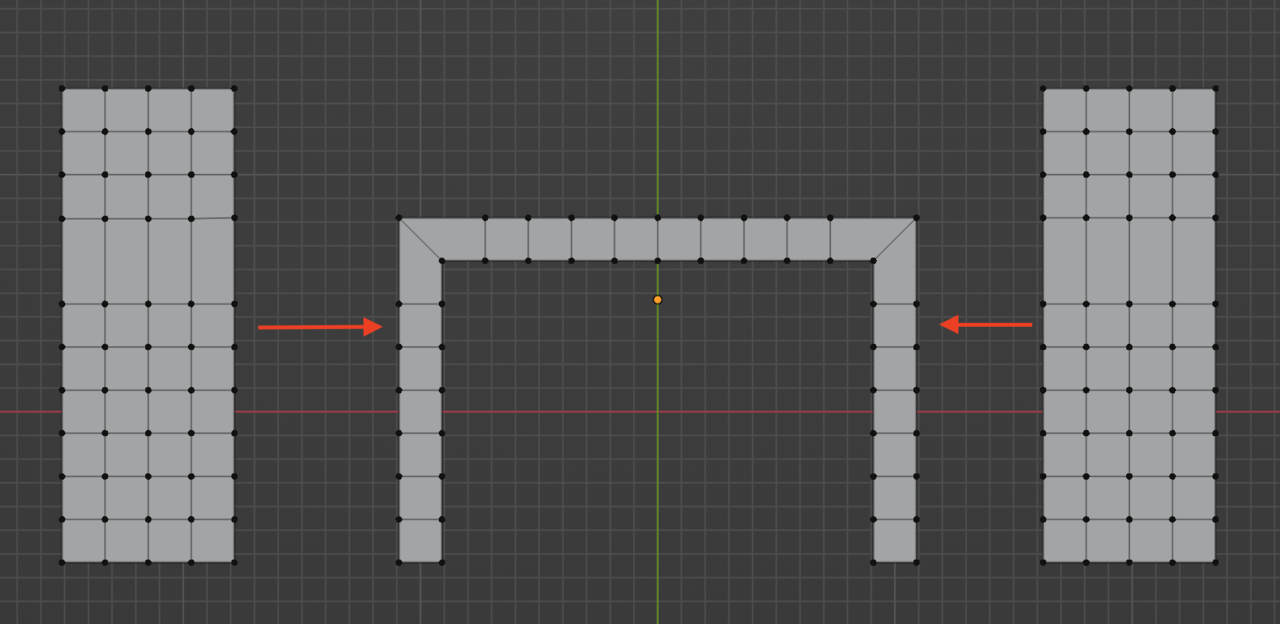Select bottom-left corner vertex of right mesh

[x=1043, y=562]
